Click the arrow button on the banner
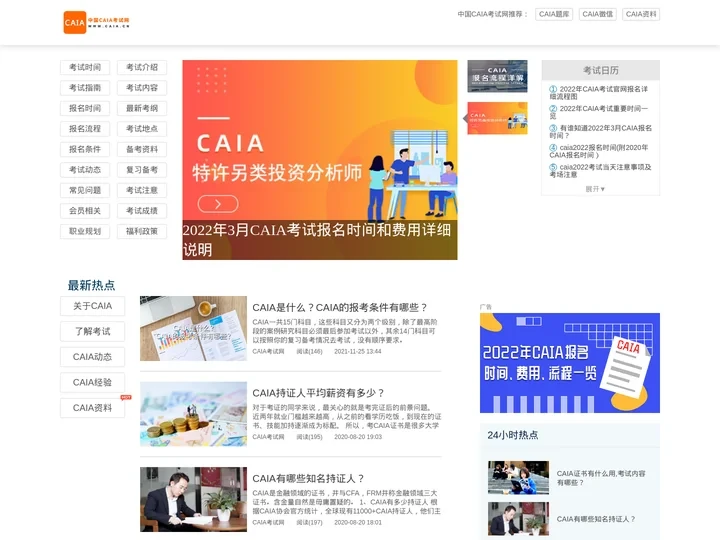 (x=218, y=204)
